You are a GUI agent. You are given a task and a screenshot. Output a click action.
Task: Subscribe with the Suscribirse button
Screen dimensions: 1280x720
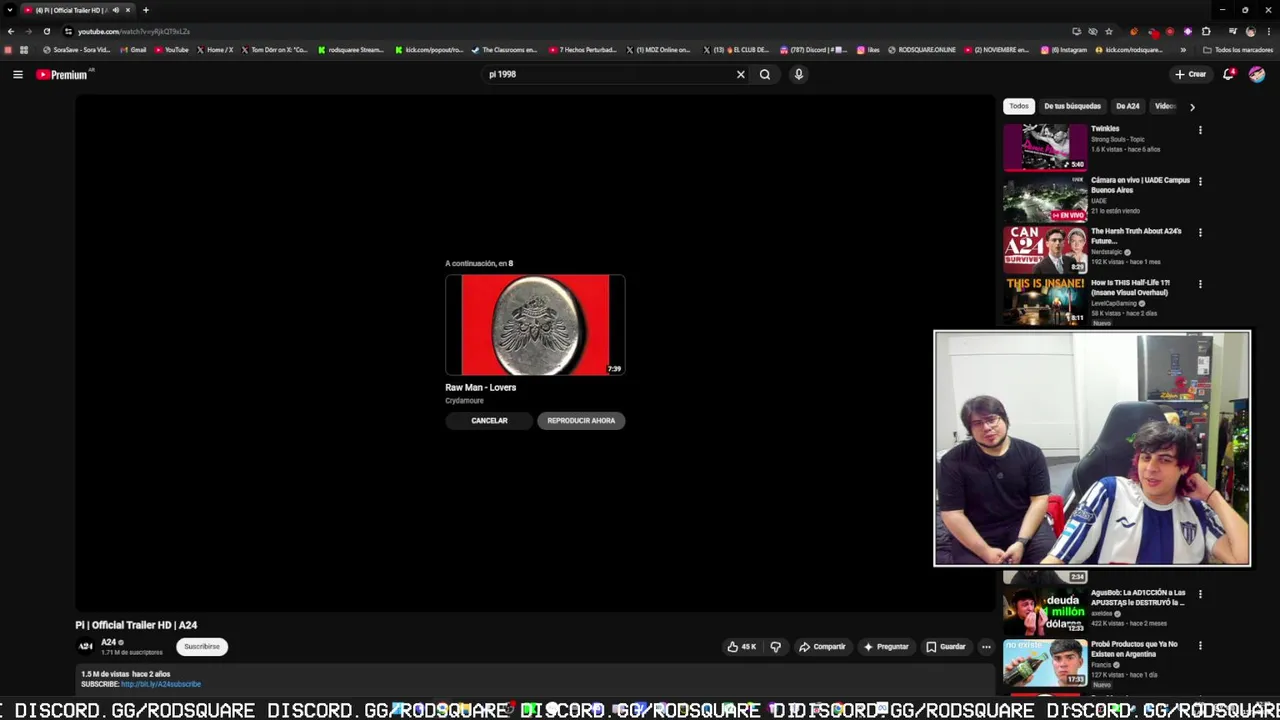pos(202,647)
